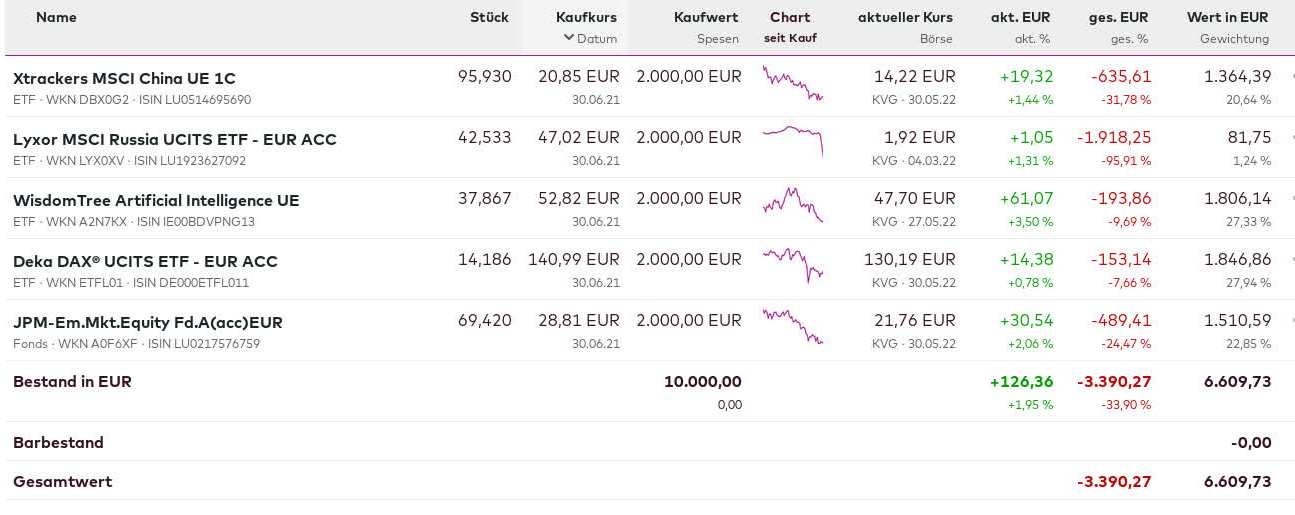Open Deka DAX UCITS ETF position

[x=145, y=261]
